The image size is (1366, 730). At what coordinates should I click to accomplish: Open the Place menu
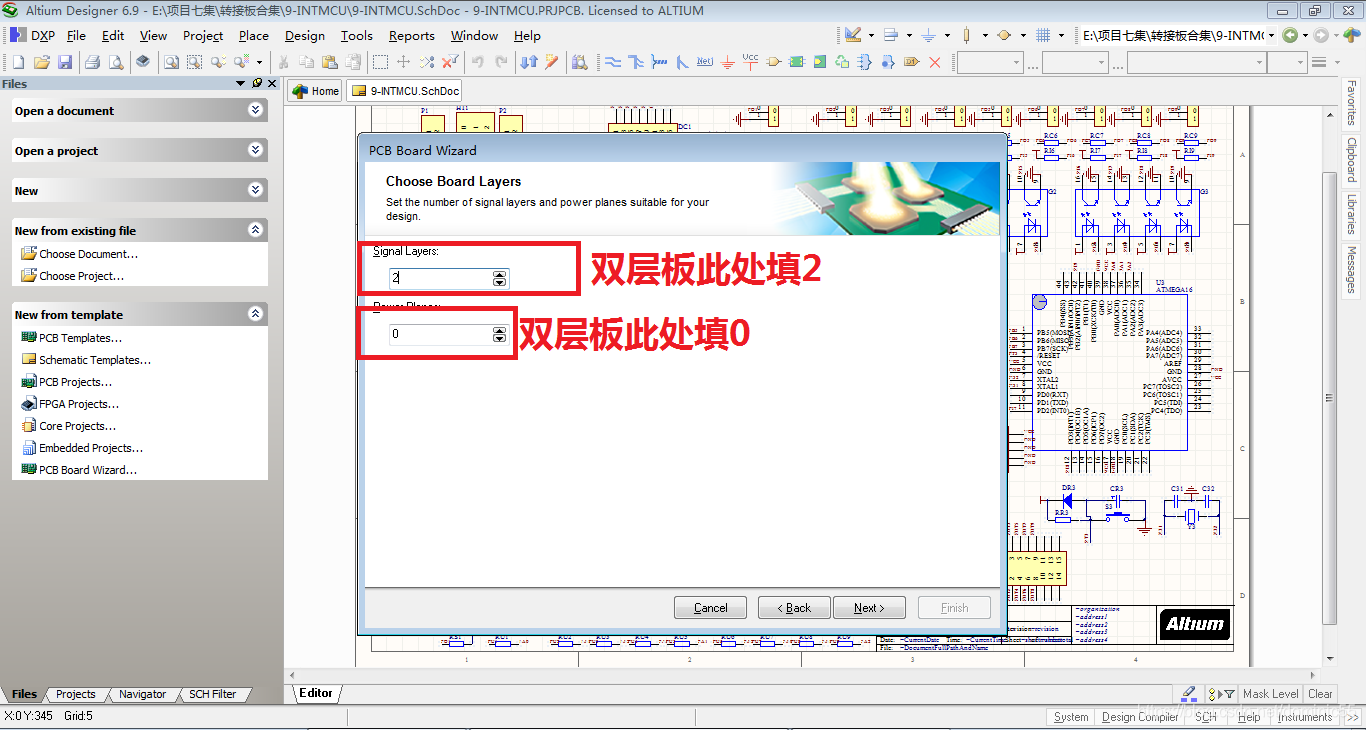(x=253, y=35)
